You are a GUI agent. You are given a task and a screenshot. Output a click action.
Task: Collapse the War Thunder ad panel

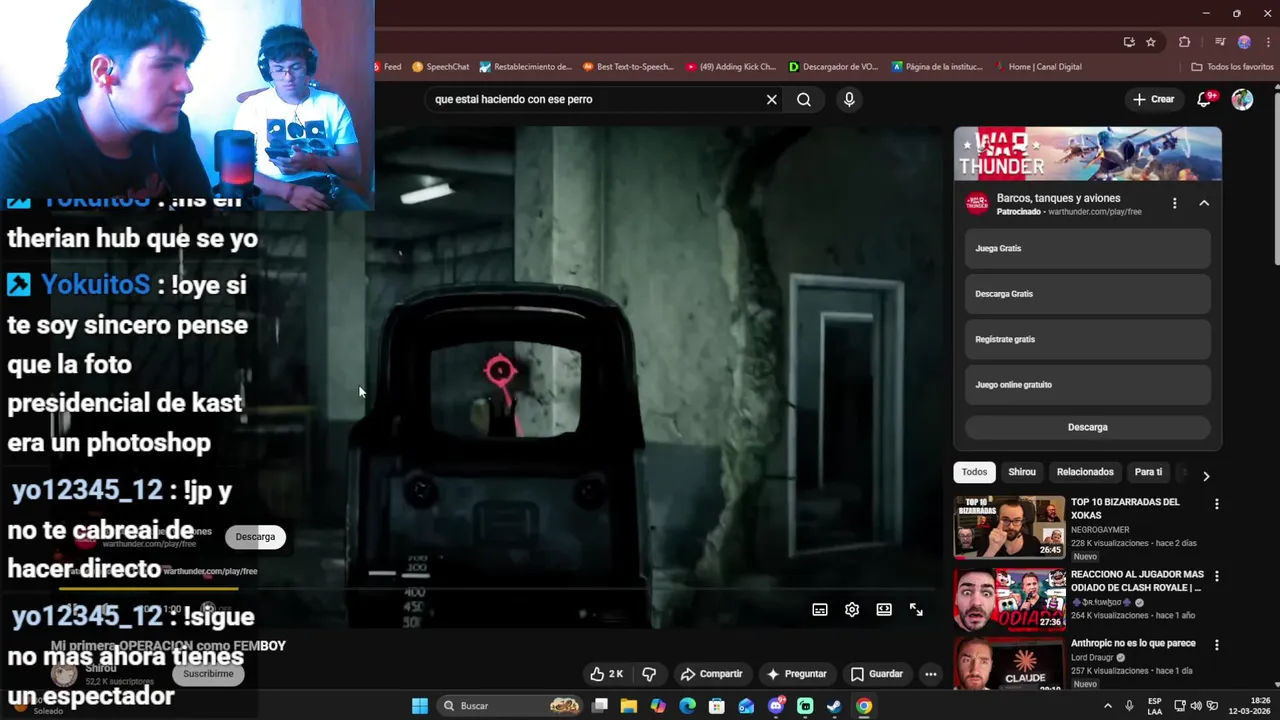tap(1204, 203)
